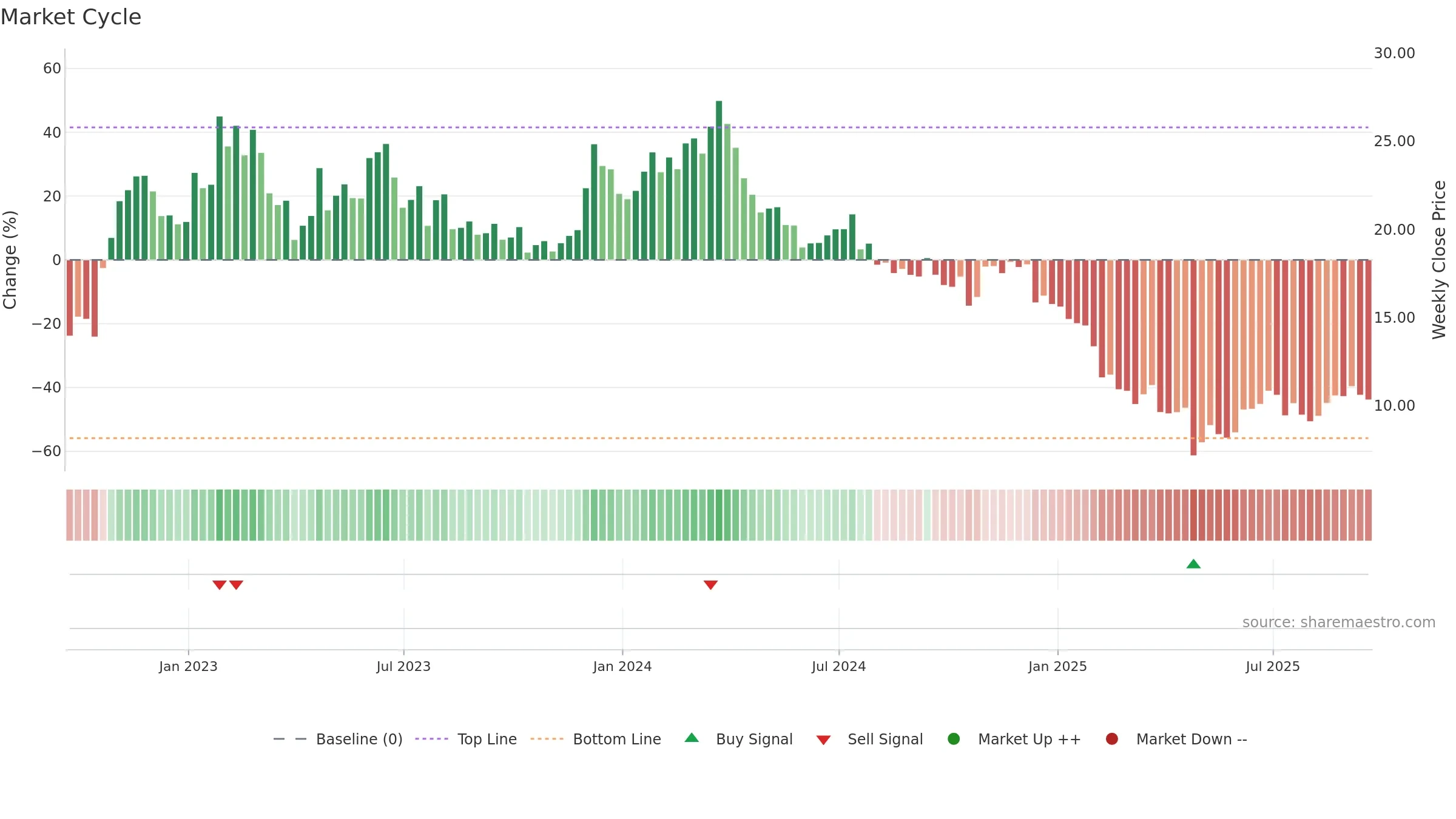Click the source: sharemaestro.com text
Image resolution: width=1456 pixels, height=819 pixels.
point(1339,622)
